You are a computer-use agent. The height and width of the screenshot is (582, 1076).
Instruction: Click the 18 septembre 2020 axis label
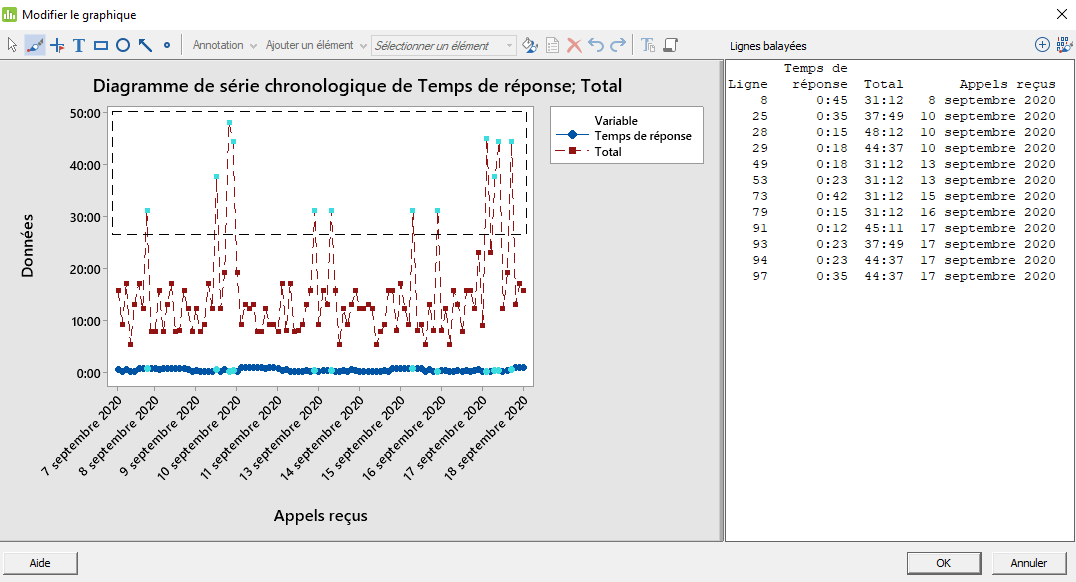click(x=488, y=439)
